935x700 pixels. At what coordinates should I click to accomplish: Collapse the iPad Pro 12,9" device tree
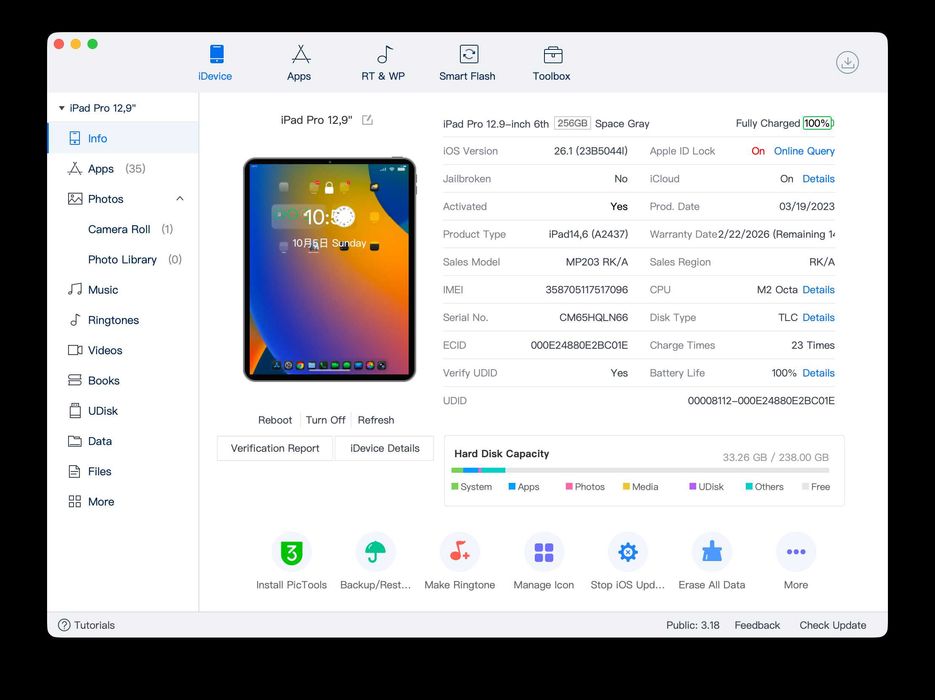coord(61,108)
